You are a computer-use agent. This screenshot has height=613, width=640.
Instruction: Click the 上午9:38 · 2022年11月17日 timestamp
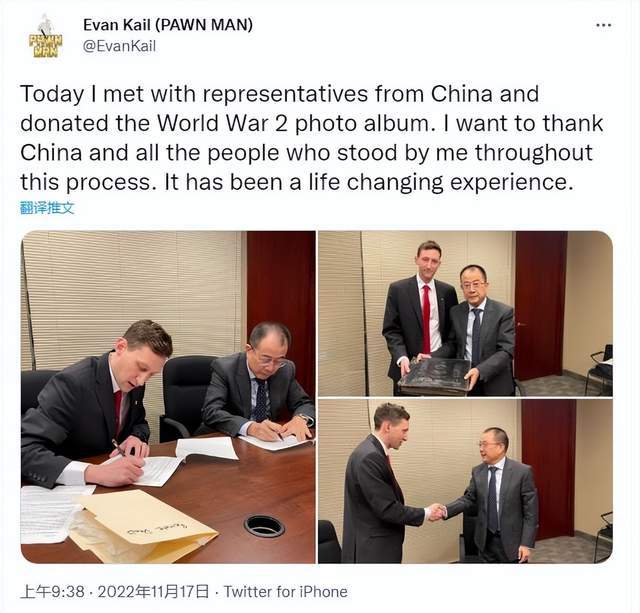click(x=114, y=591)
